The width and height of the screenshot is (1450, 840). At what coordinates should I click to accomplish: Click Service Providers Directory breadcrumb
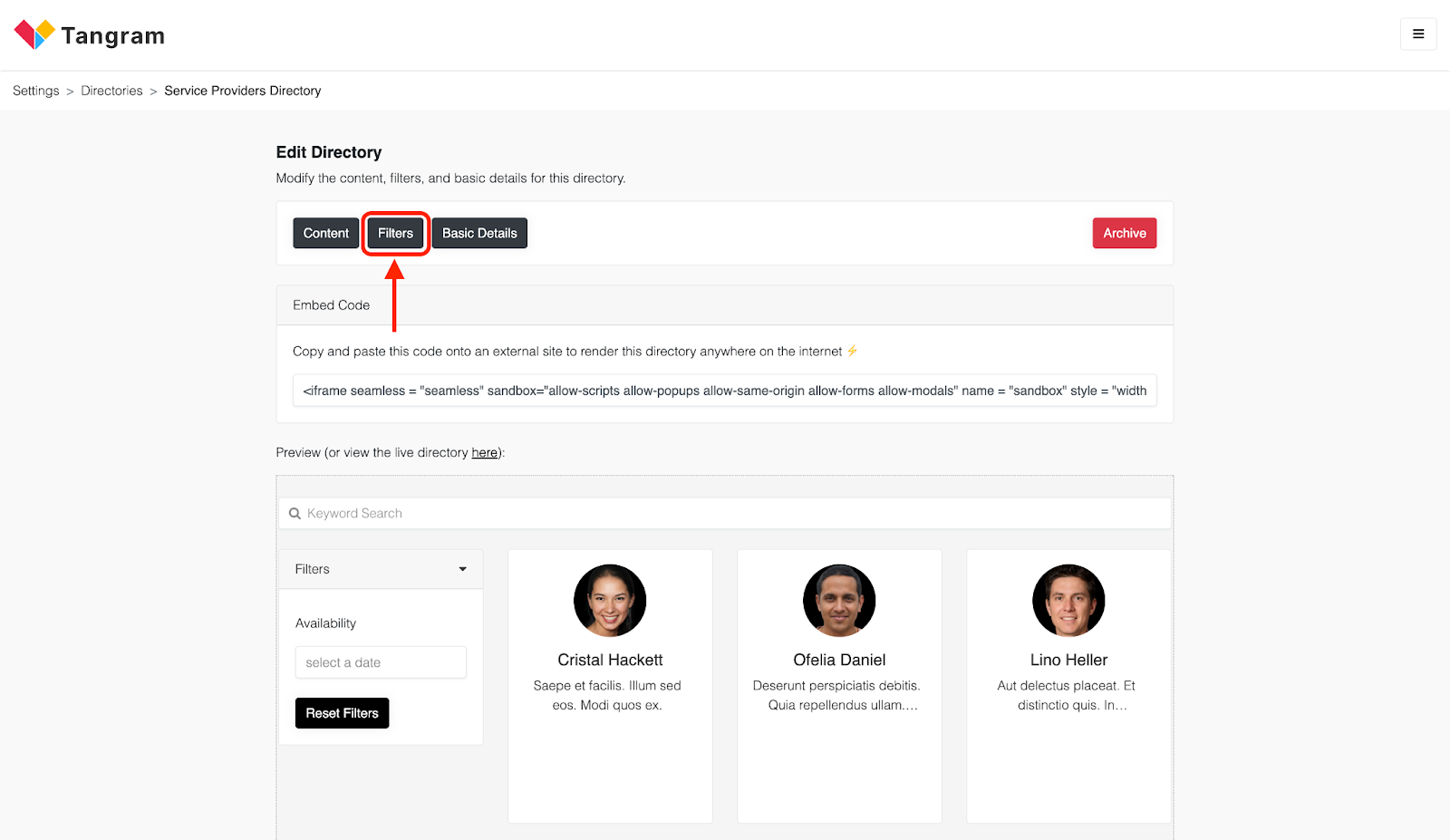coord(243,91)
